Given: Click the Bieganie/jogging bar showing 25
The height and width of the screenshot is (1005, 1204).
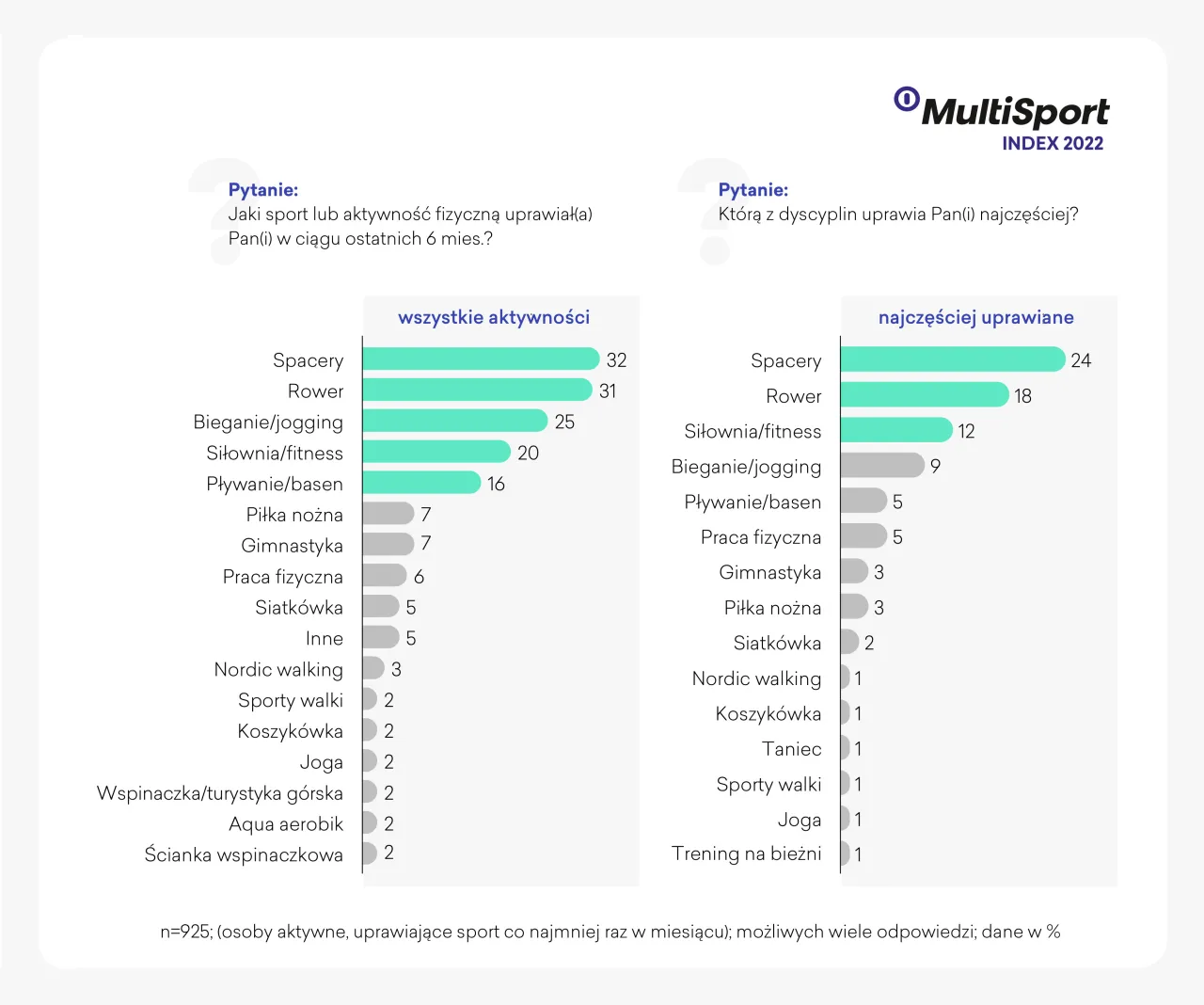Looking at the screenshot, I should pos(454,422).
